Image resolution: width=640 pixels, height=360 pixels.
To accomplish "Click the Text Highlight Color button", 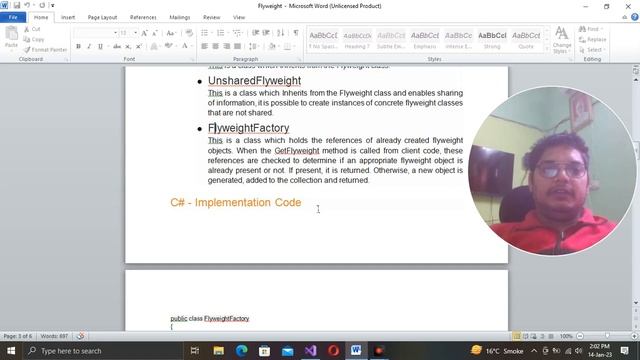I will point(168,47).
